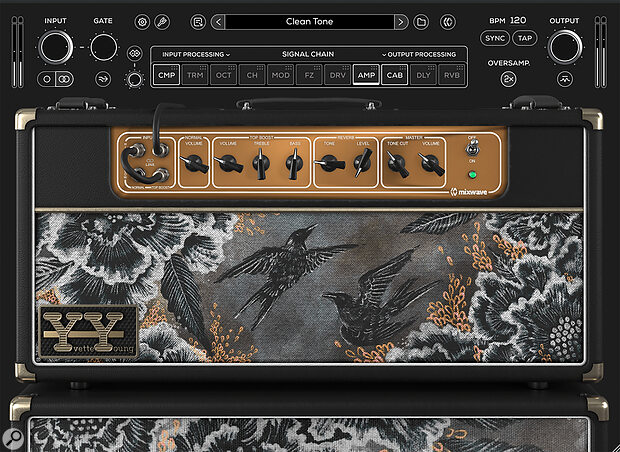620x452 pixels.
Task: Click the Reverb Level knob
Action: (x=363, y=163)
